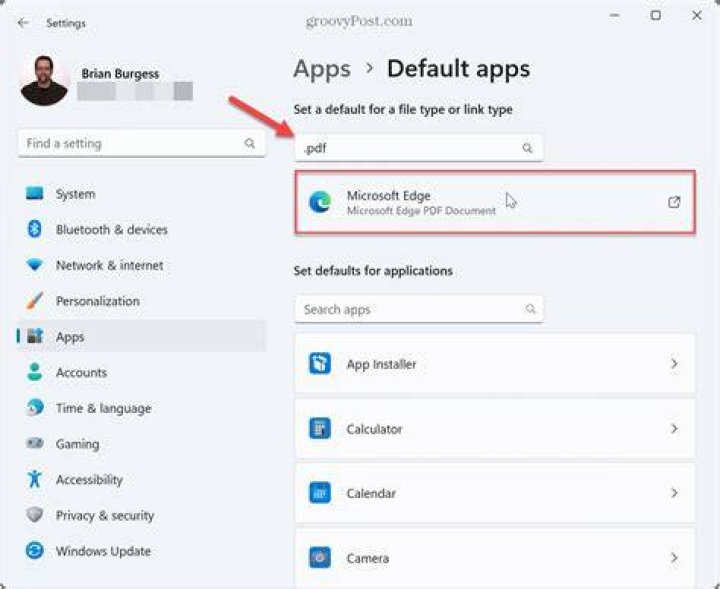Expand Calendar chevron
This screenshot has width=720, height=589.
(674, 493)
